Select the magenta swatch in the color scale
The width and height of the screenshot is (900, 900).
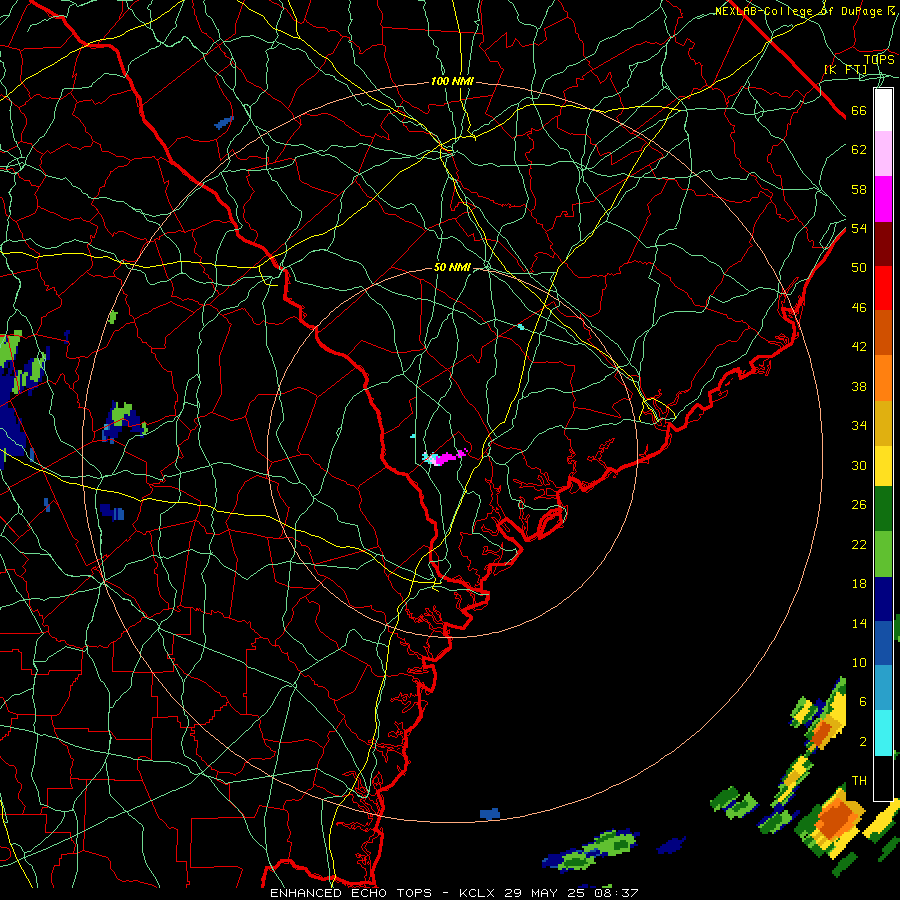tap(883, 199)
